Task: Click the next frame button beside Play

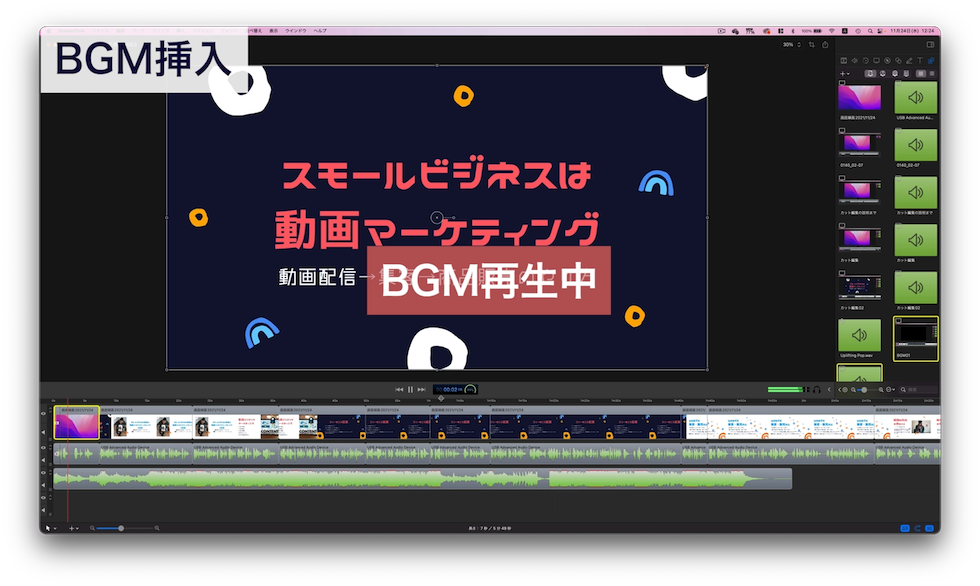Action: tap(421, 390)
